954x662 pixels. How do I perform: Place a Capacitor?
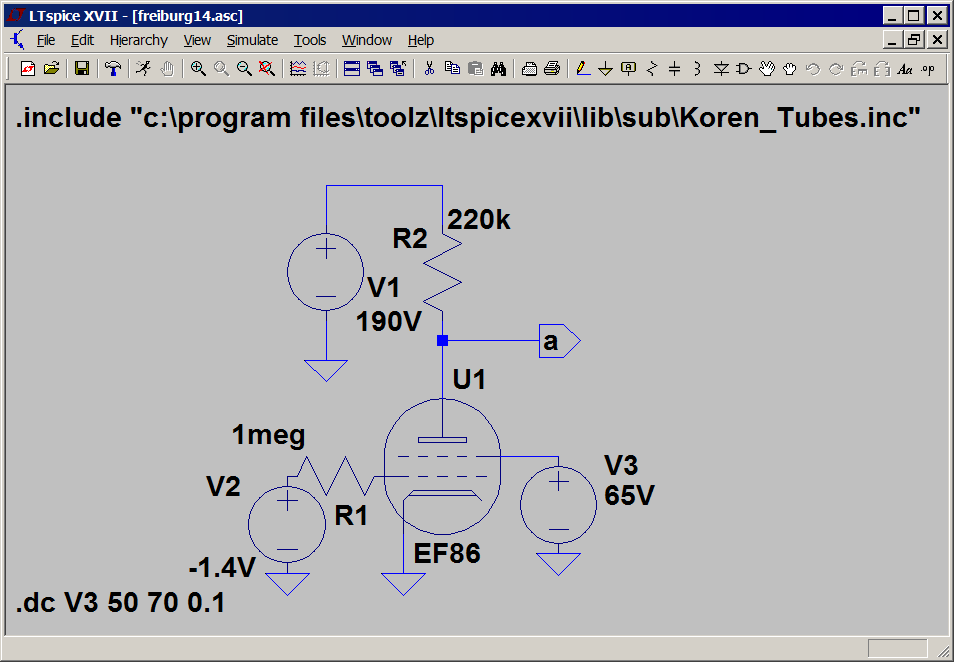pos(674,69)
